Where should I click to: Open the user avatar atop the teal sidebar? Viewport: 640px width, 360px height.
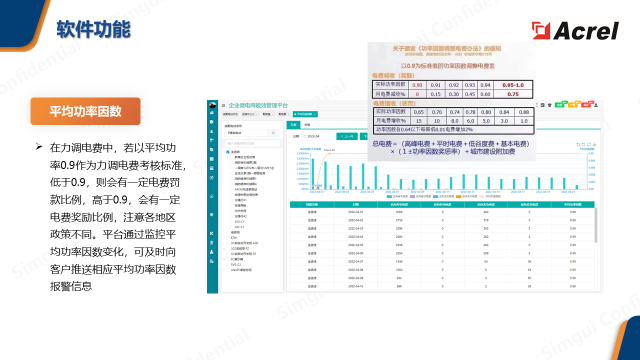(x=212, y=105)
